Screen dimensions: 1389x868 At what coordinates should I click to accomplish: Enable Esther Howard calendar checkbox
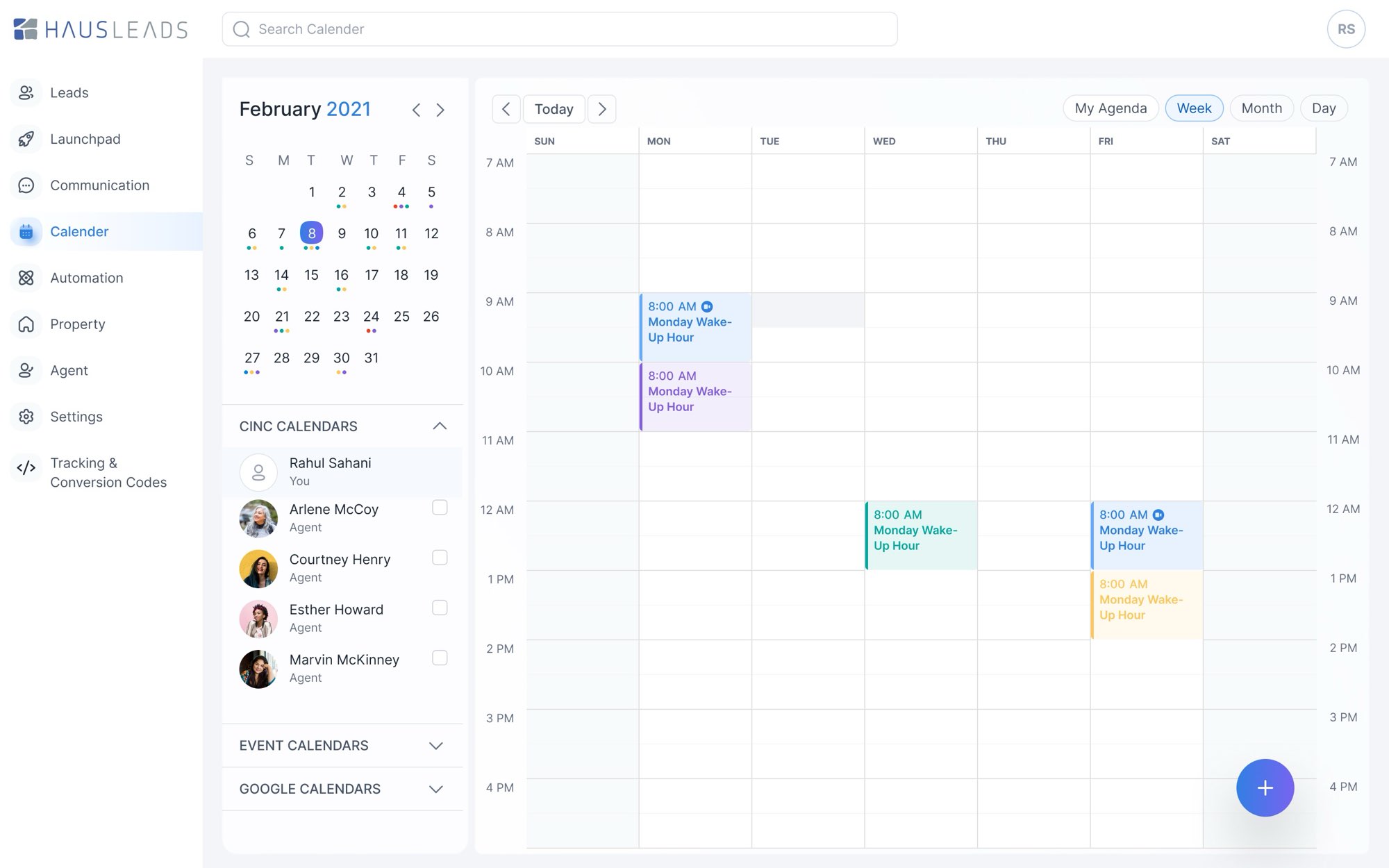point(440,608)
